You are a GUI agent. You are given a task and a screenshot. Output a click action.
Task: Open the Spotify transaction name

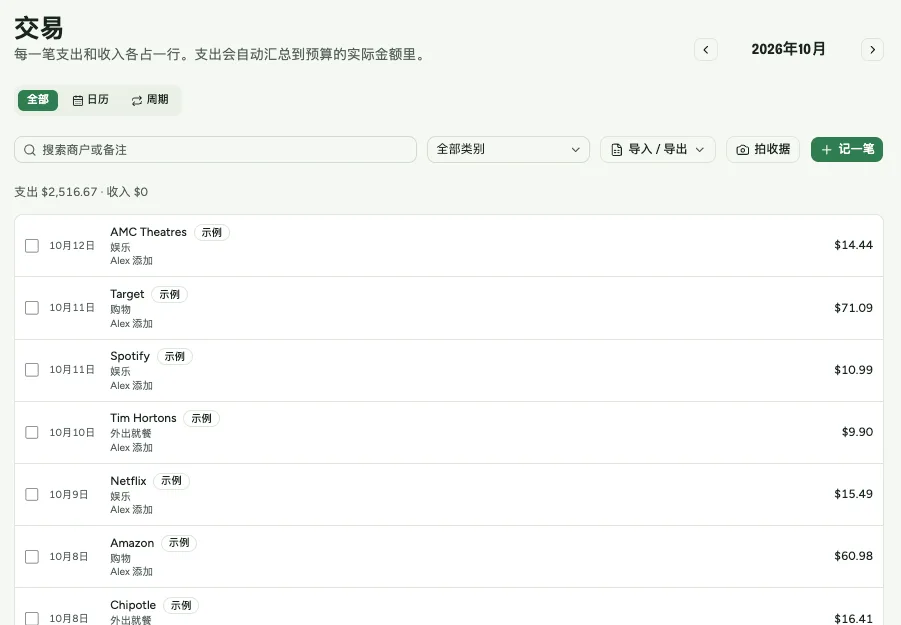[130, 356]
